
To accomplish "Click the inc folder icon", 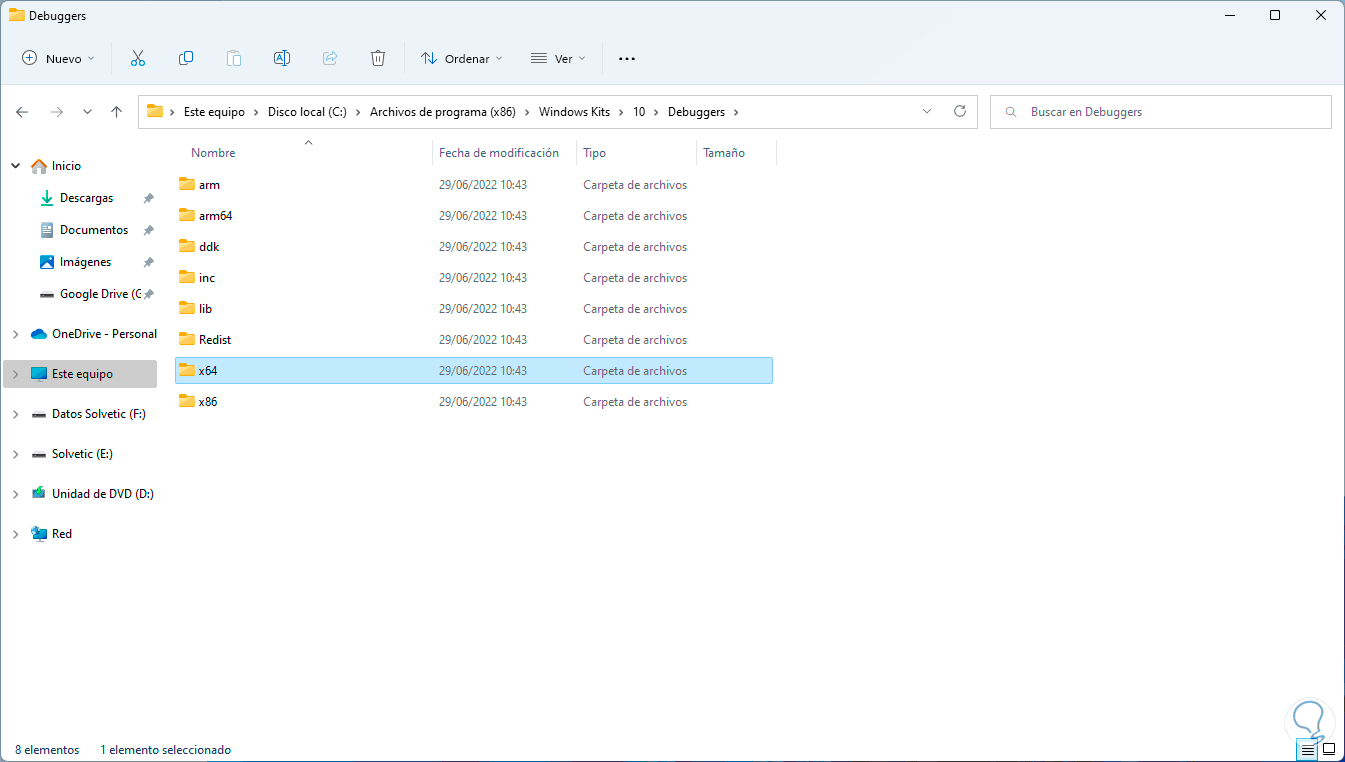I will click(186, 277).
